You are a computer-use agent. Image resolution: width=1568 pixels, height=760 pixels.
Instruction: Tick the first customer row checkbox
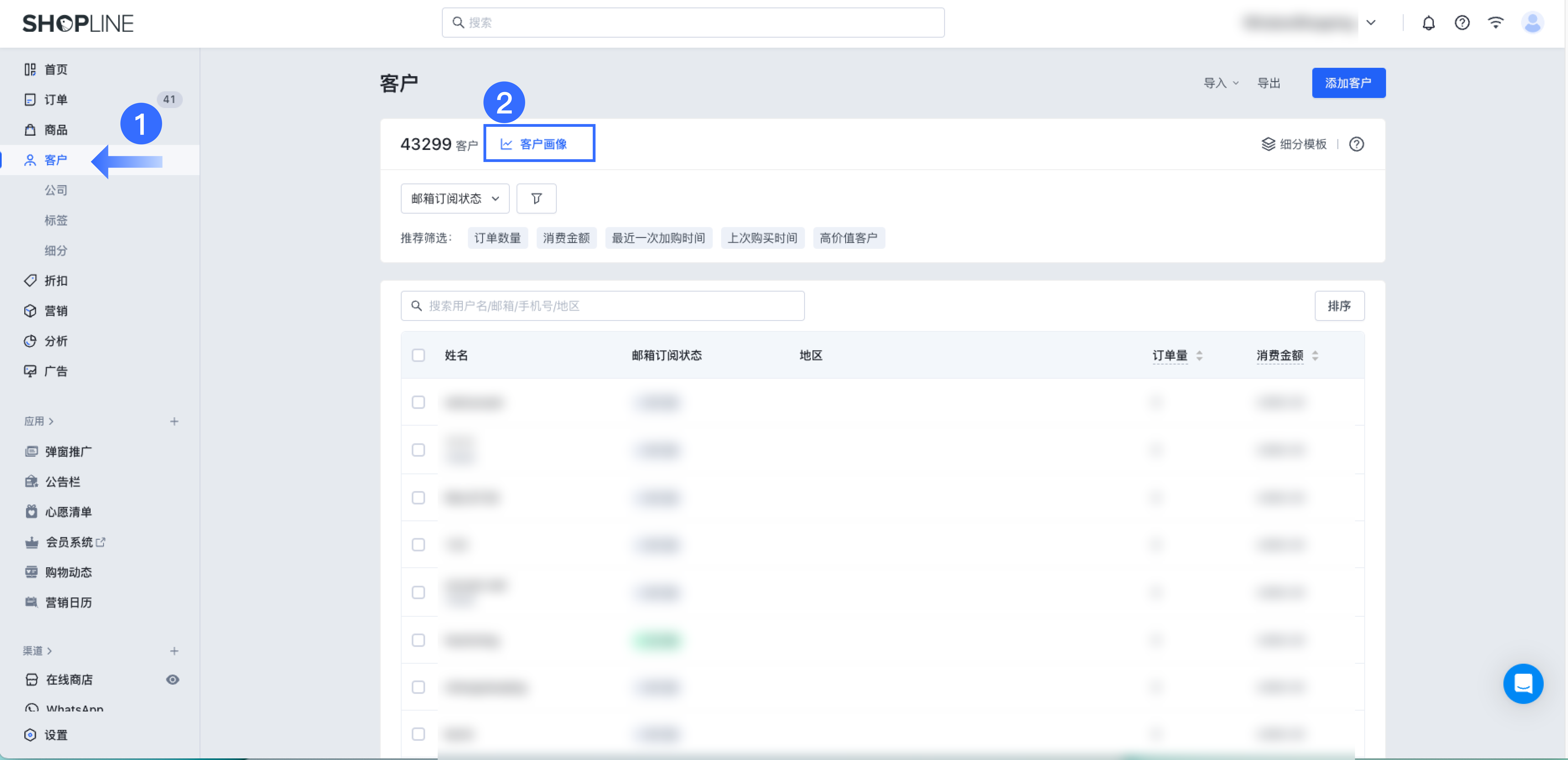point(418,402)
